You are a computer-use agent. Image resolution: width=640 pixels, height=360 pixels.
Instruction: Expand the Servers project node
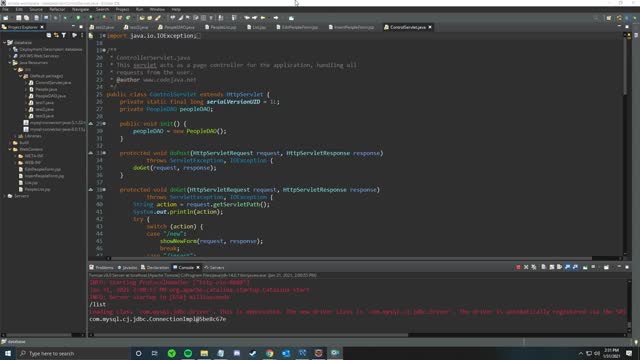[4, 196]
